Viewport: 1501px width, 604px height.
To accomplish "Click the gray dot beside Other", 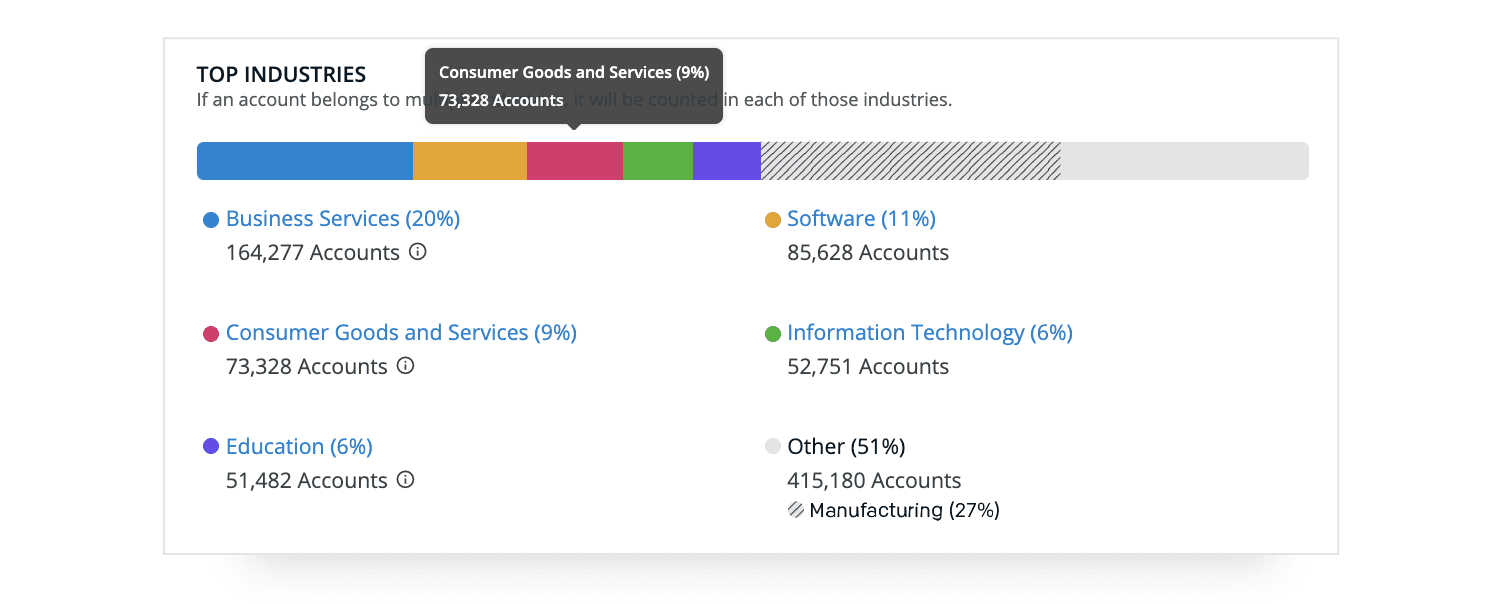I will [x=772, y=446].
